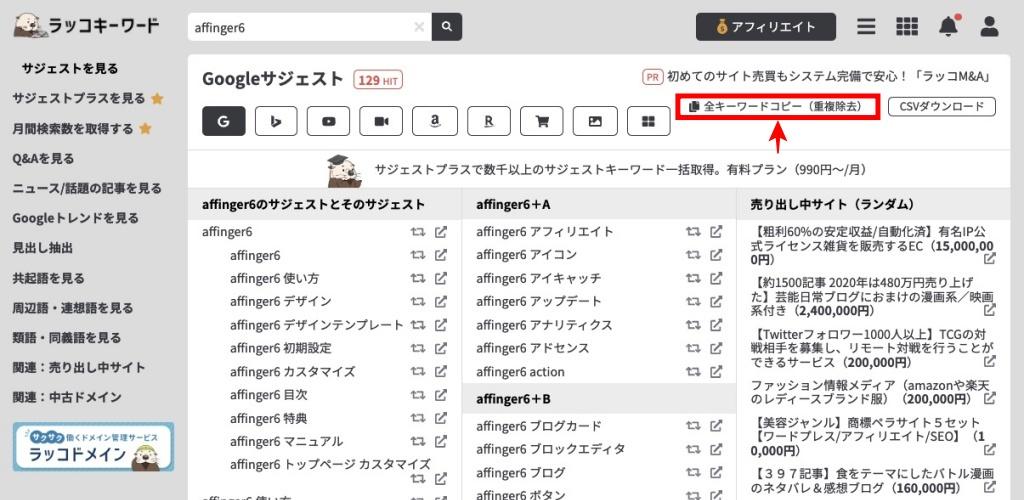Screen dimensions: 1024x500
Task: Open 周辺語・連想語を見る in sidebar
Action: point(72,307)
